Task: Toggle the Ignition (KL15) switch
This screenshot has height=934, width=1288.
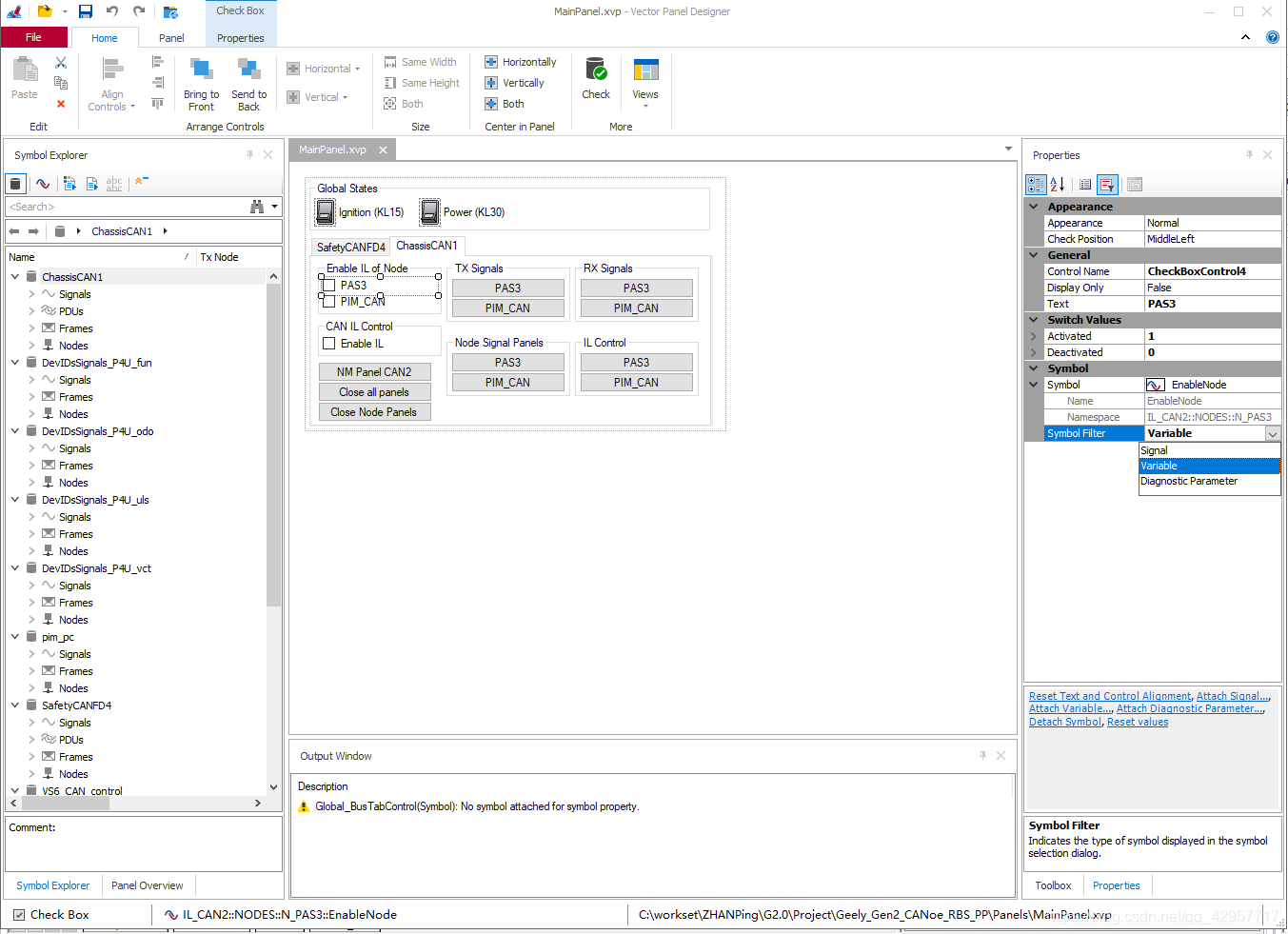Action: 326,211
